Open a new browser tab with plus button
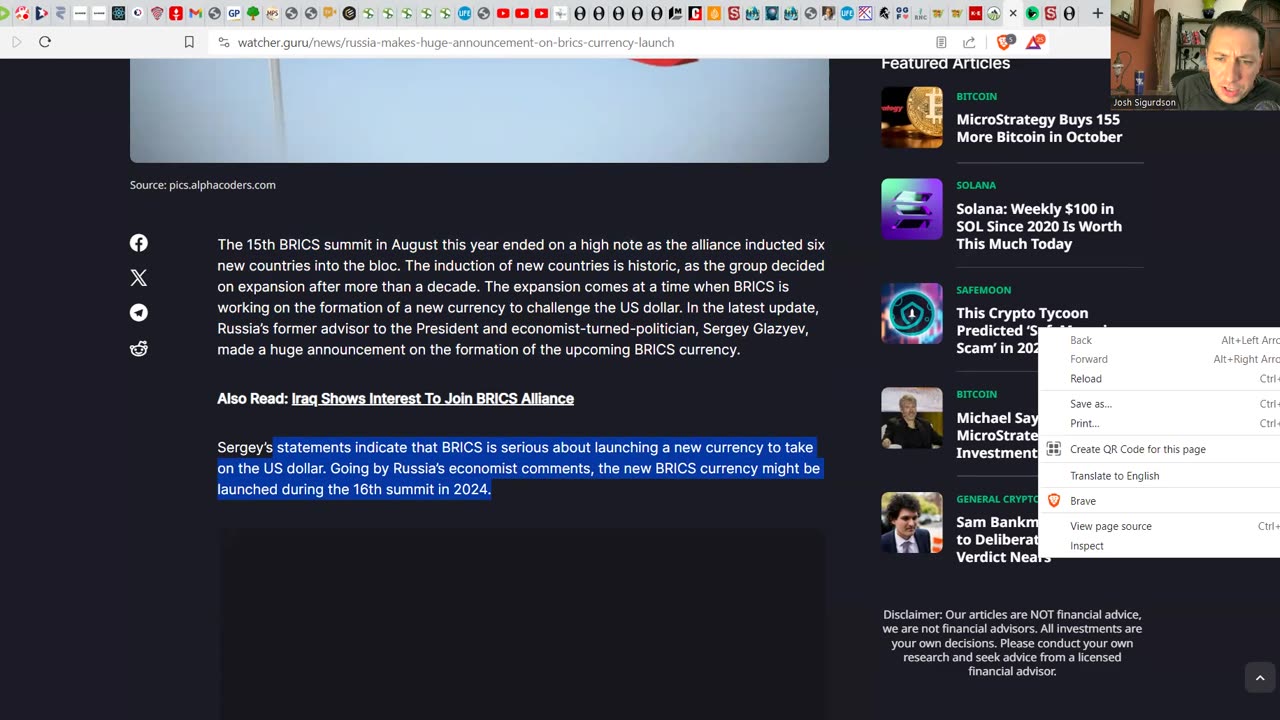The width and height of the screenshot is (1280, 720). click(1097, 13)
